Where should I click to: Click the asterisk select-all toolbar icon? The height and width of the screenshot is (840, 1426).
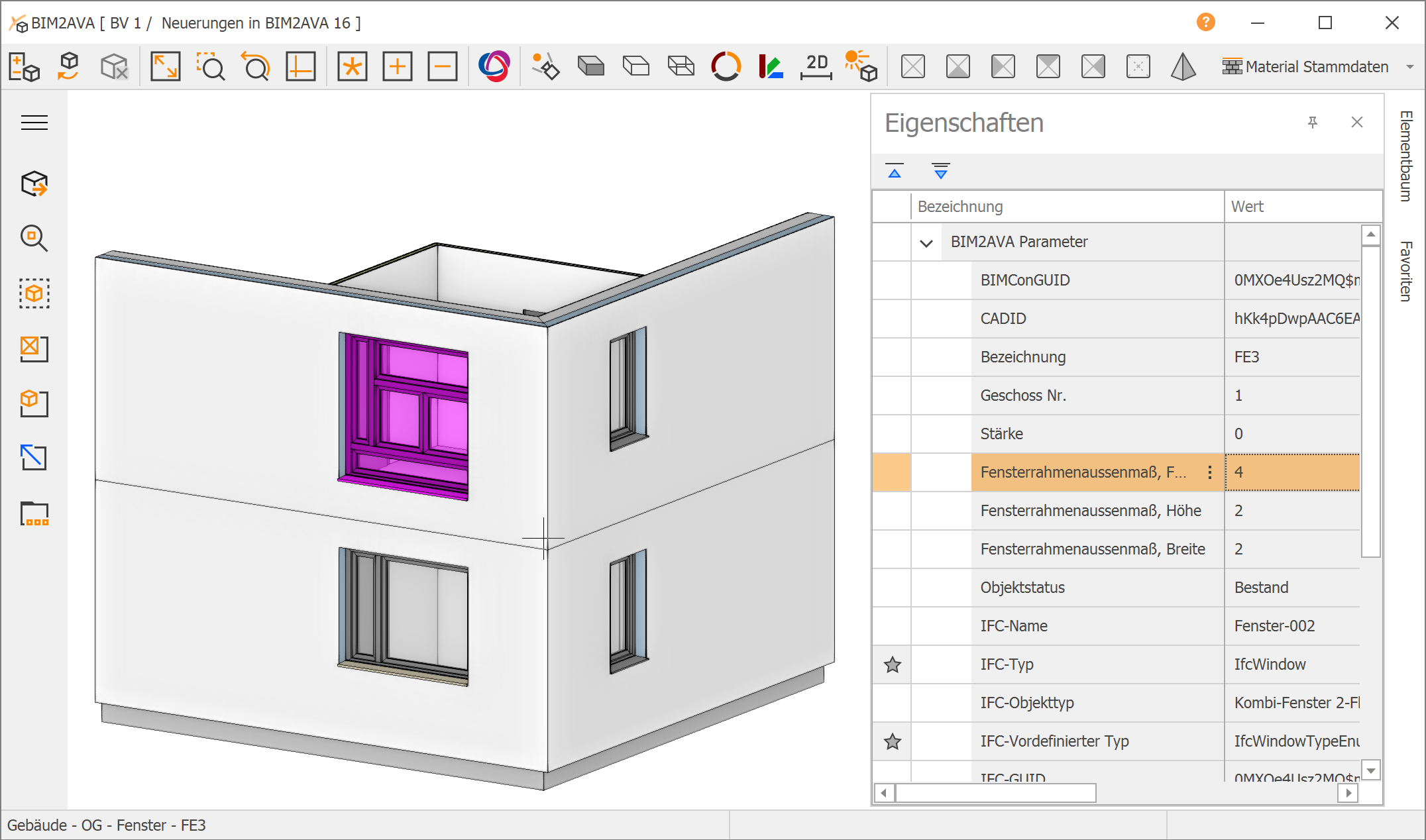[352, 66]
